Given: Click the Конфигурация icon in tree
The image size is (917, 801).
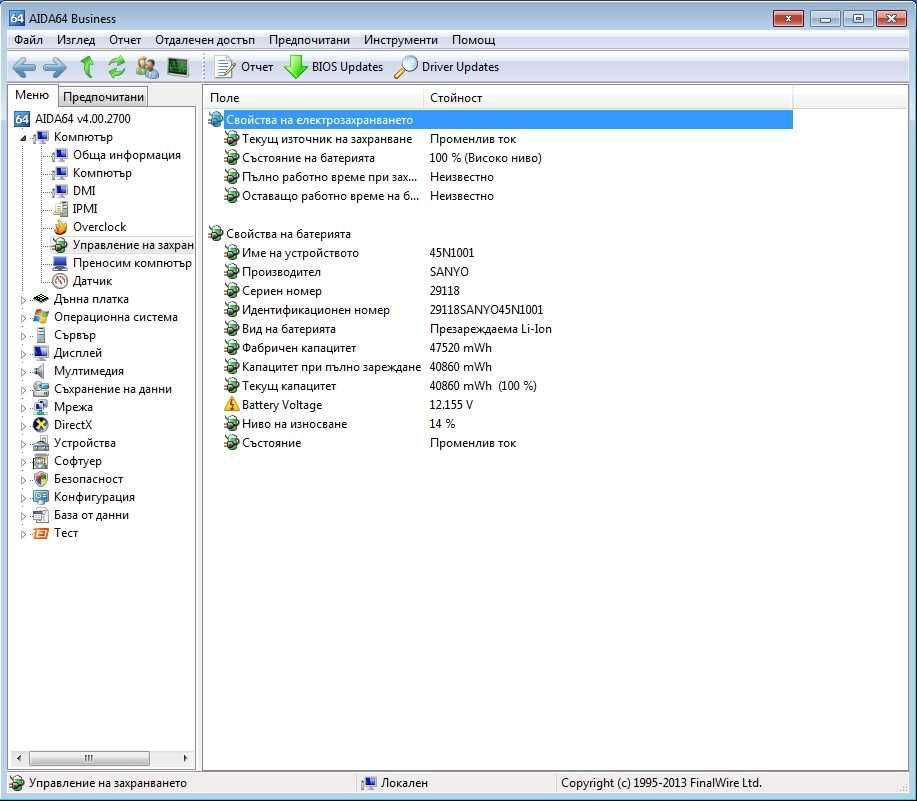Looking at the screenshot, I should coord(41,497).
